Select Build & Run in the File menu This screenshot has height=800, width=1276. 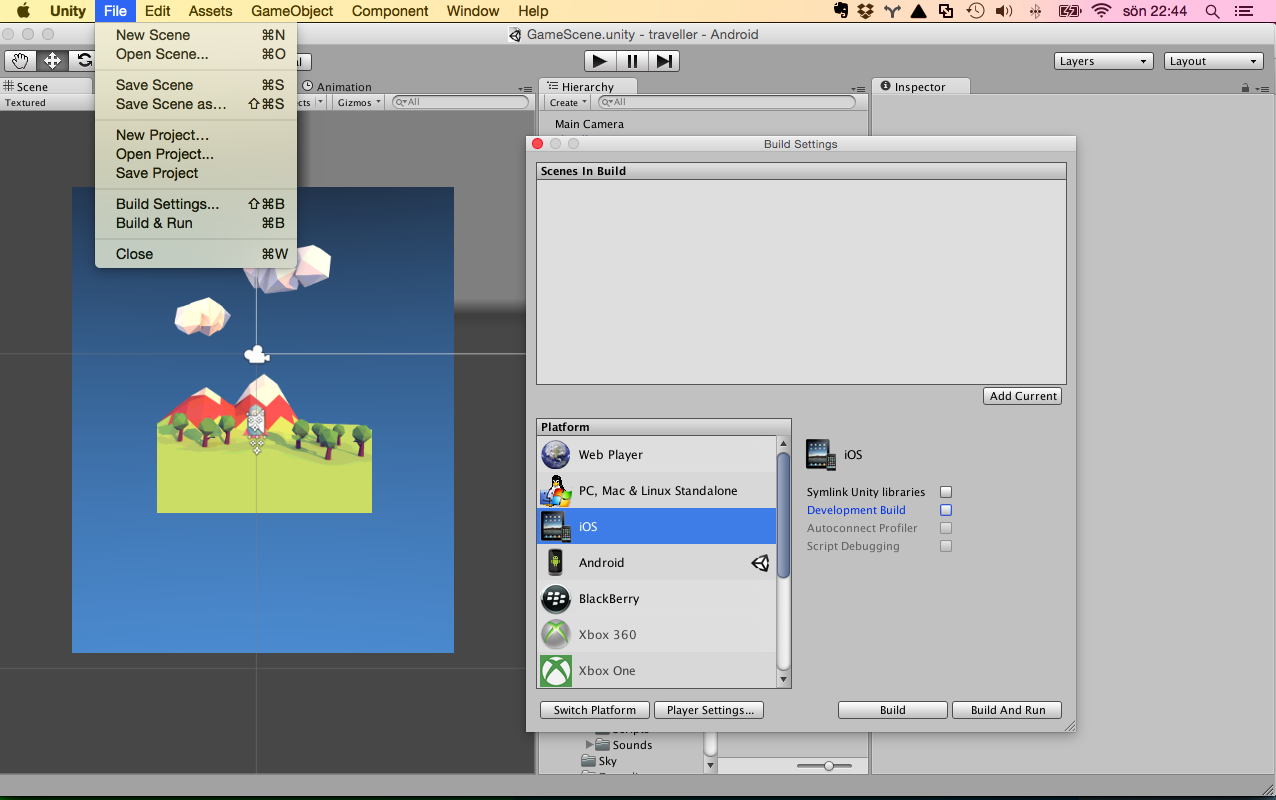click(196, 223)
